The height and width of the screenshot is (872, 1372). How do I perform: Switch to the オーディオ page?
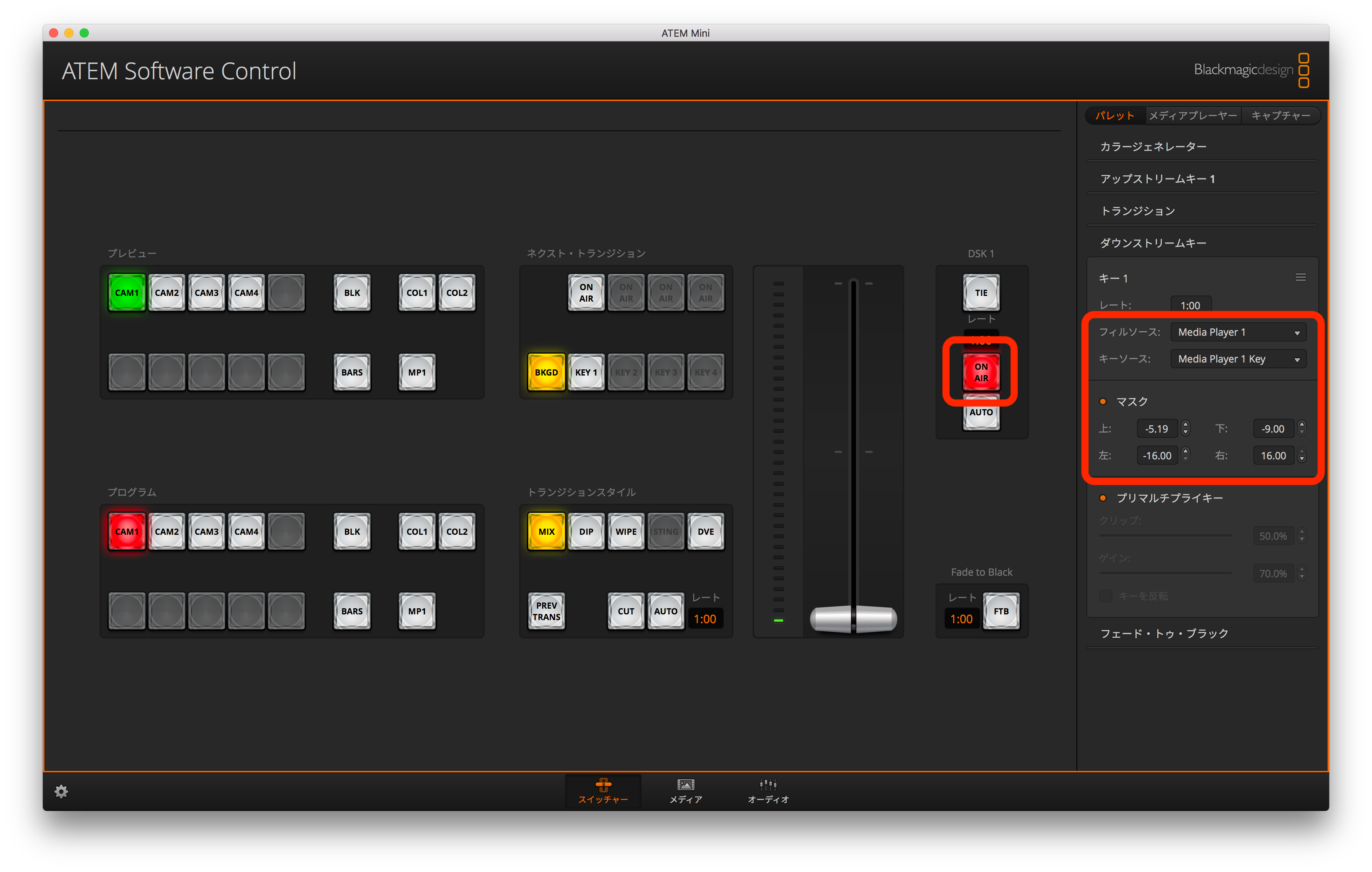(768, 790)
